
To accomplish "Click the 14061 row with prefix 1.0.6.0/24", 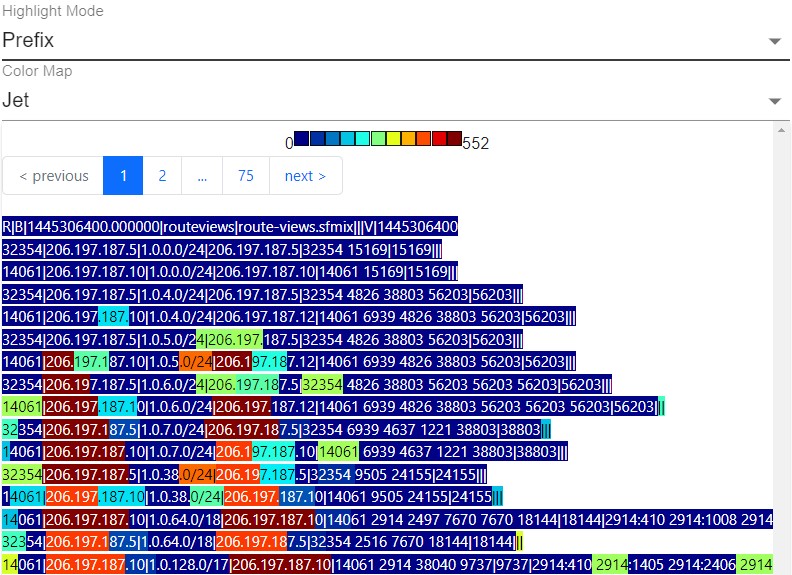I will pos(333,407).
